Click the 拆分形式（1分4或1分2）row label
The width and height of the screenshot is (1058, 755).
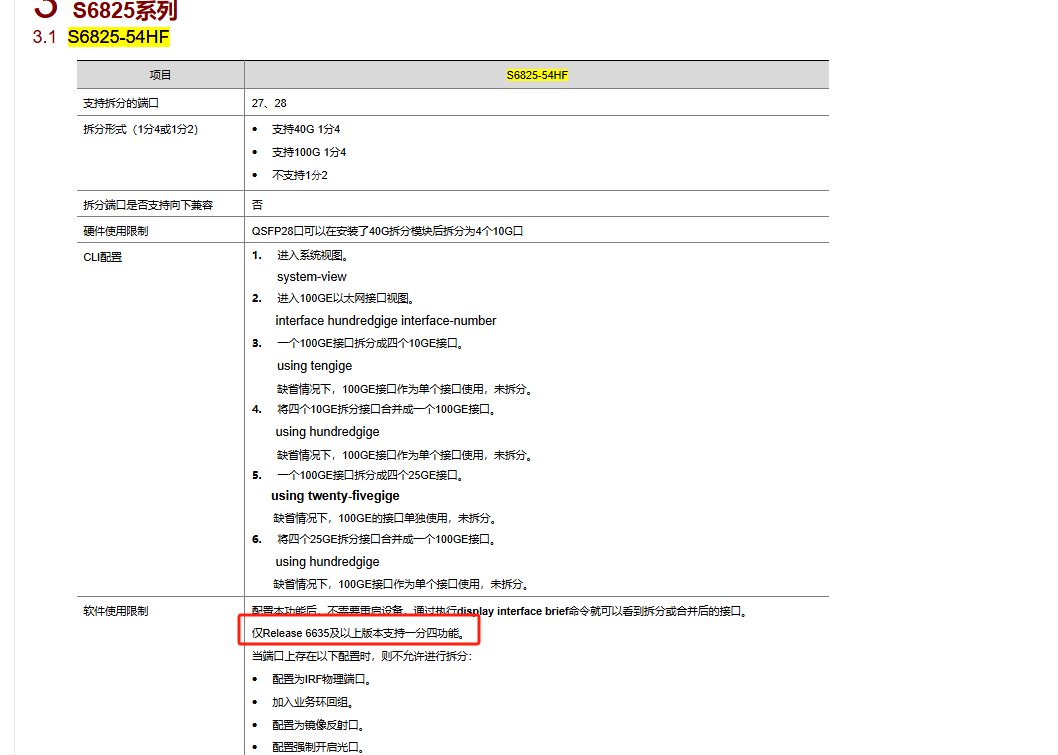pos(140,129)
